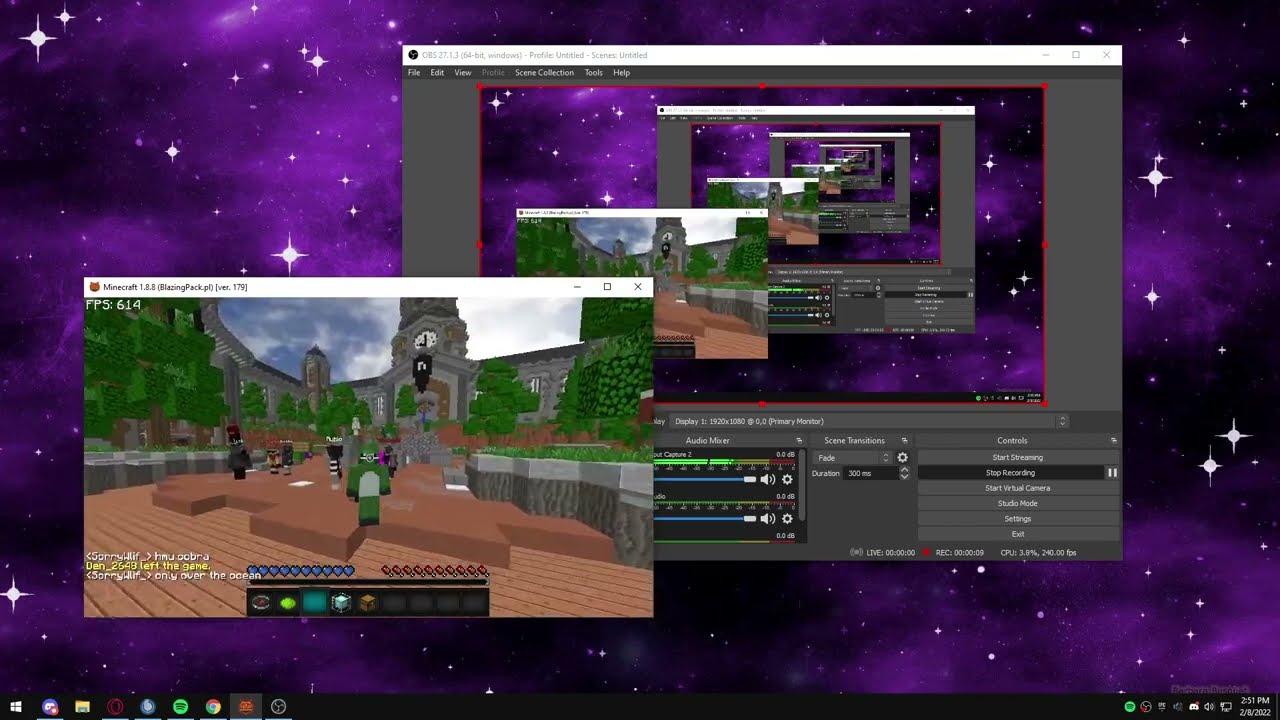
Task: Select the chest hotbar slot in Minecraft
Action: pos(368,602)
